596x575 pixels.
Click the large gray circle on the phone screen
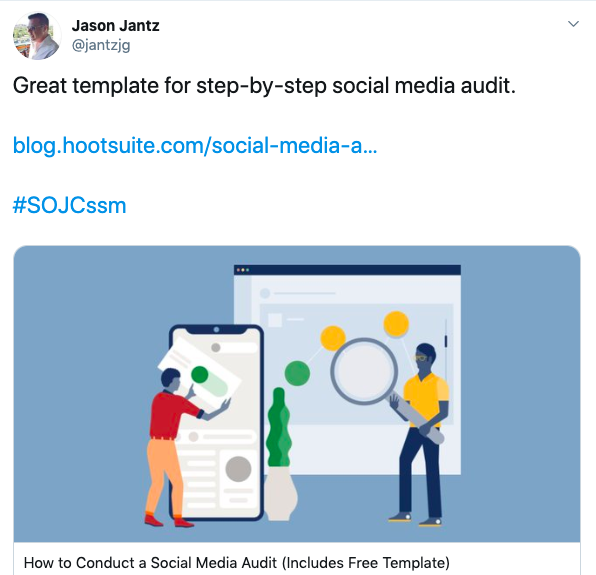coord(238,469)
